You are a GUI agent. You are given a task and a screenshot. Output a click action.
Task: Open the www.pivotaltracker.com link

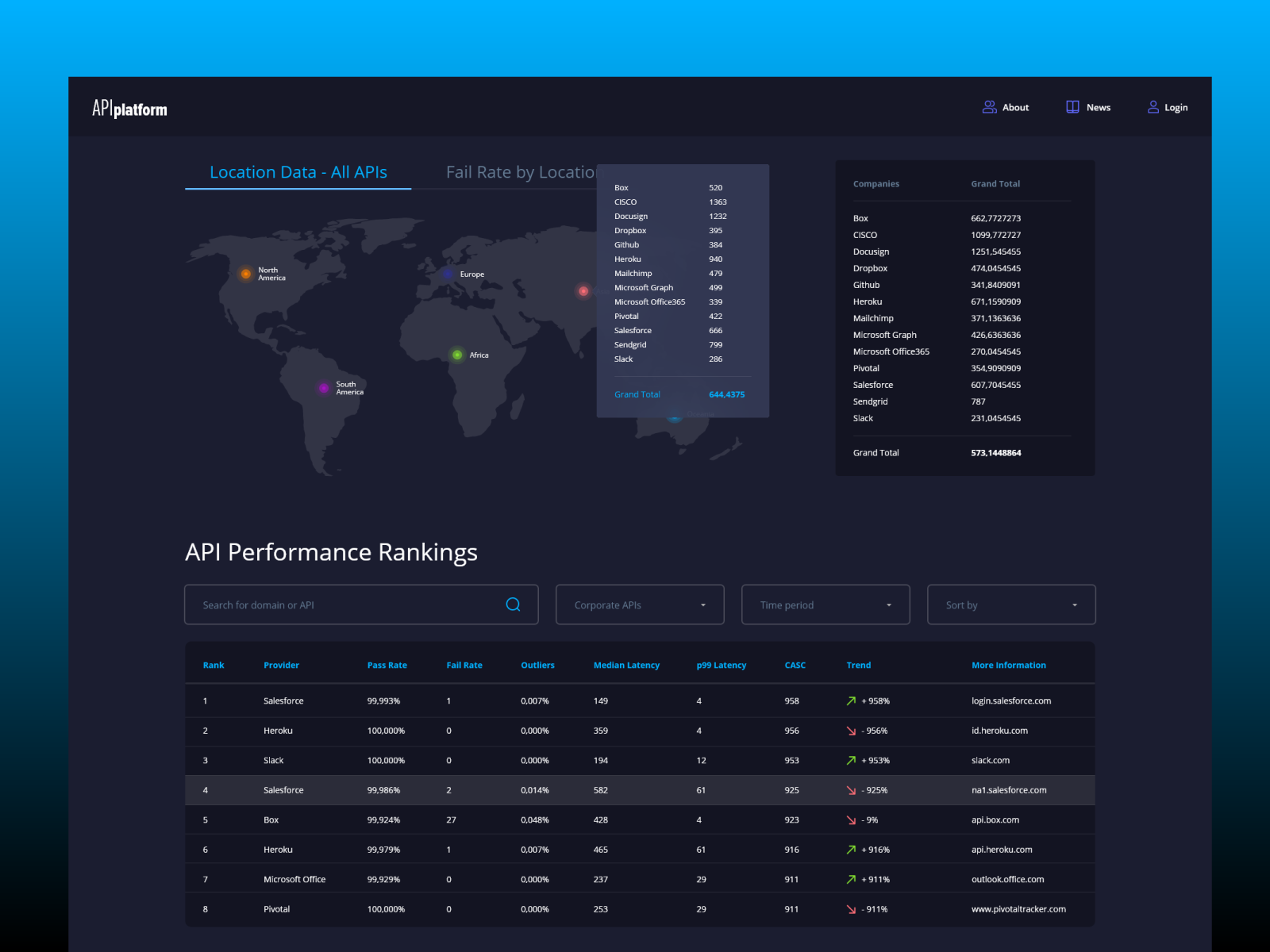[1018, 909]
